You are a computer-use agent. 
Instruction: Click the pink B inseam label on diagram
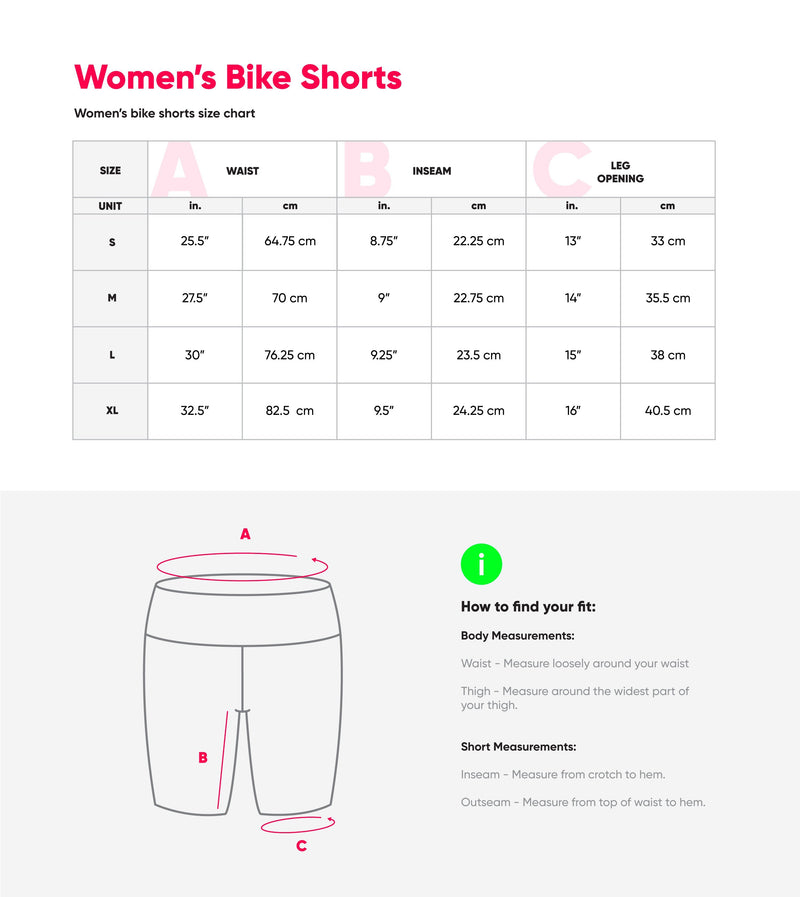(x=203, y=757)
